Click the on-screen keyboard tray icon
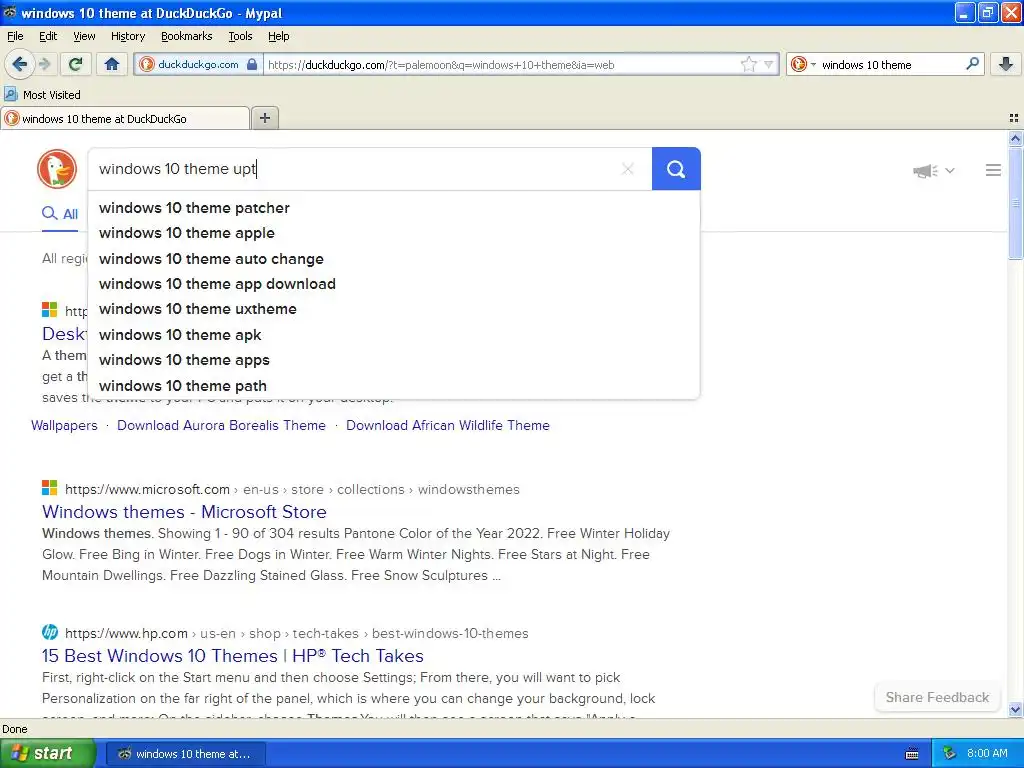 tap(912, 754)
